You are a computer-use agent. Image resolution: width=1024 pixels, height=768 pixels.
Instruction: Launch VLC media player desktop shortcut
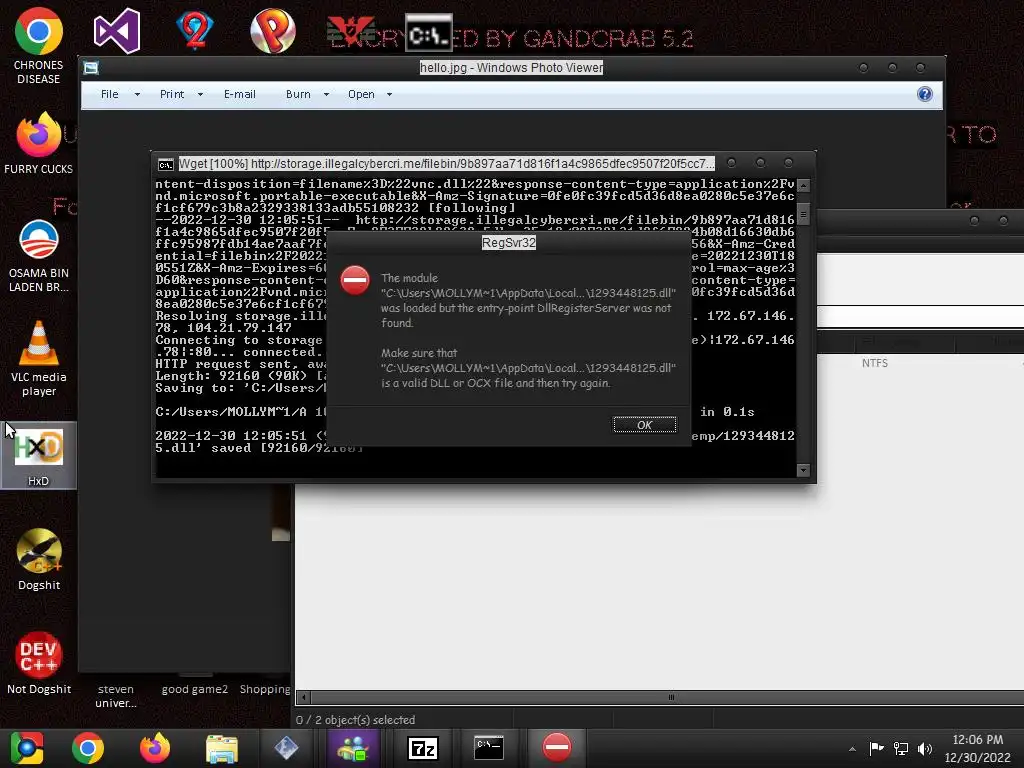[39, 359]
